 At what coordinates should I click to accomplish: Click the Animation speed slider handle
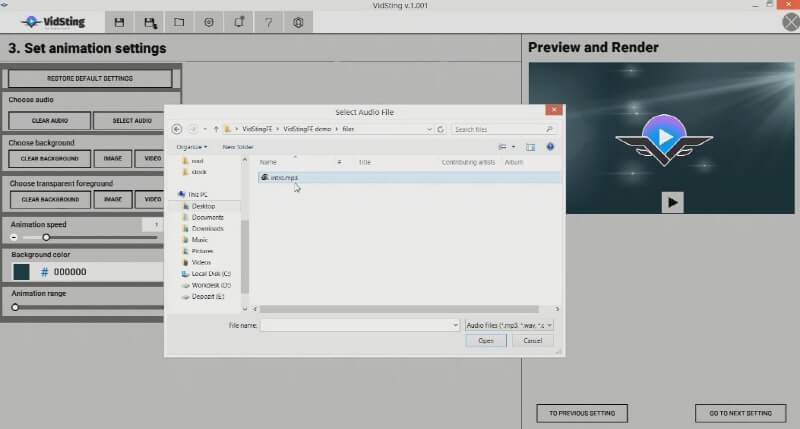point(46,237)
